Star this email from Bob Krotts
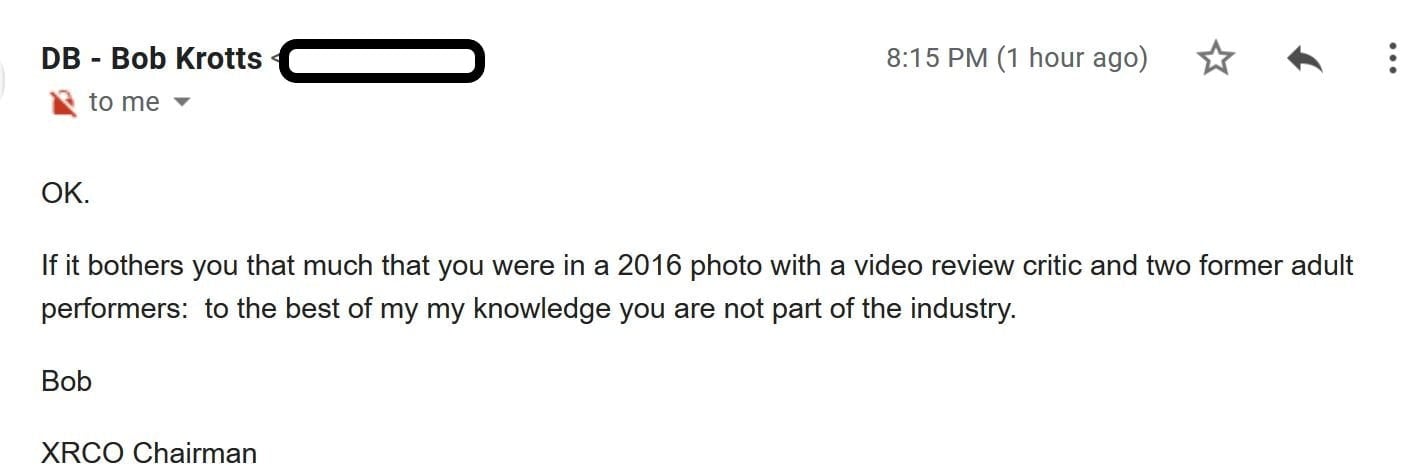1413x472 pixels. pos(1215,59)
